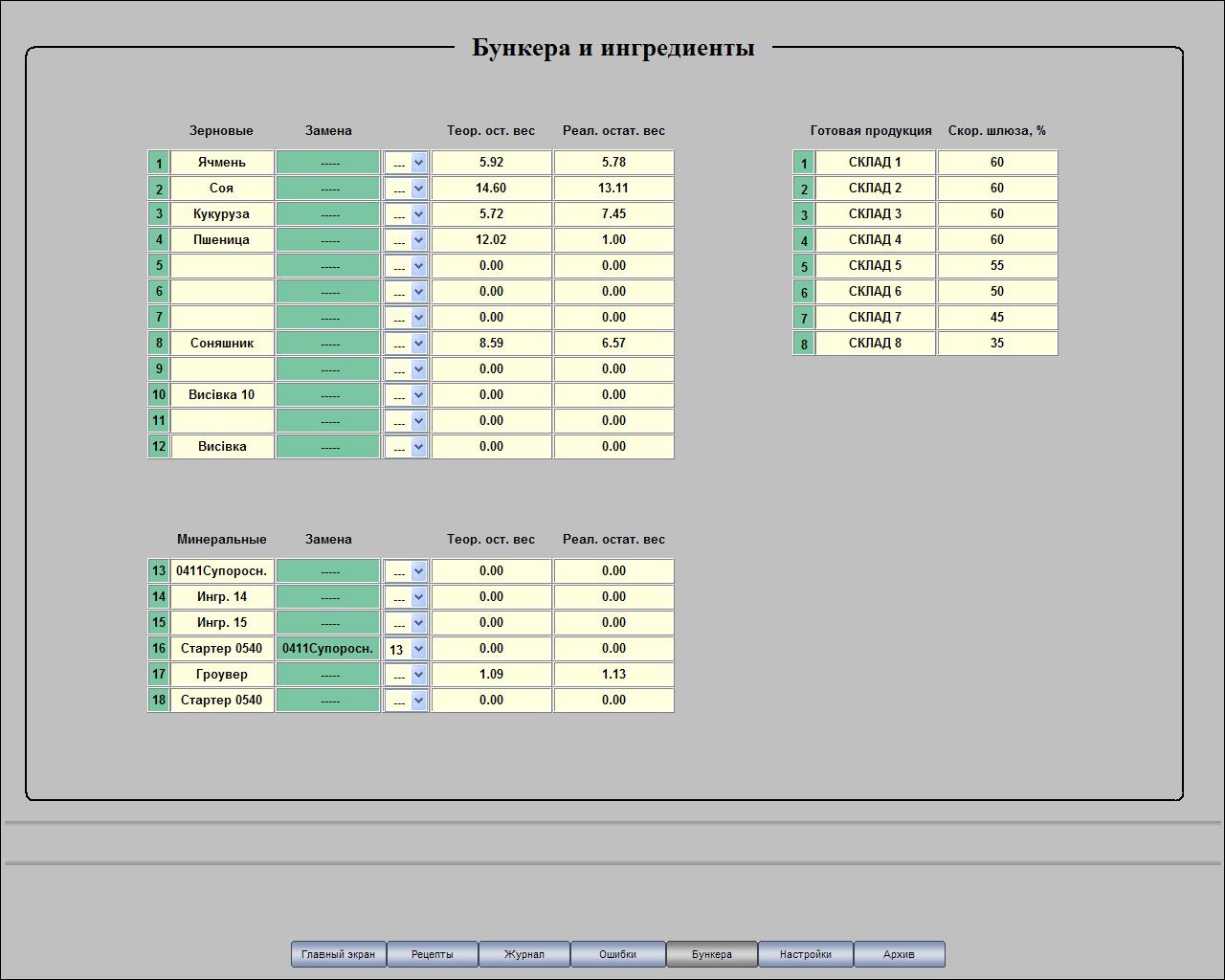
Task: Go to the Ошибки tab
Action: pos(617,954)
